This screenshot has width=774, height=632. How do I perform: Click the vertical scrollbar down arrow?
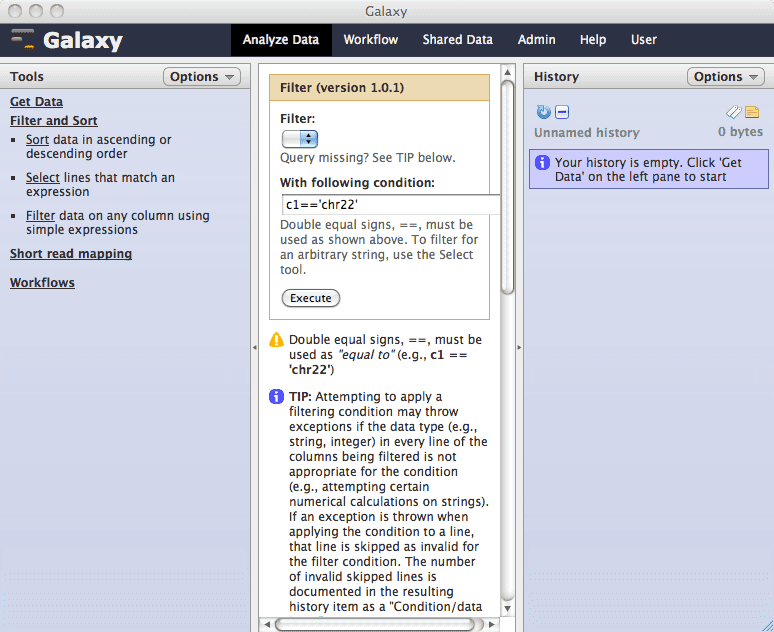(507, 606)
